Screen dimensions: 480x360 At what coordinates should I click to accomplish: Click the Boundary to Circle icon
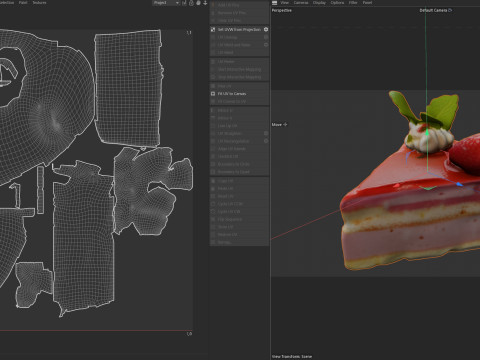coord(213,164)
